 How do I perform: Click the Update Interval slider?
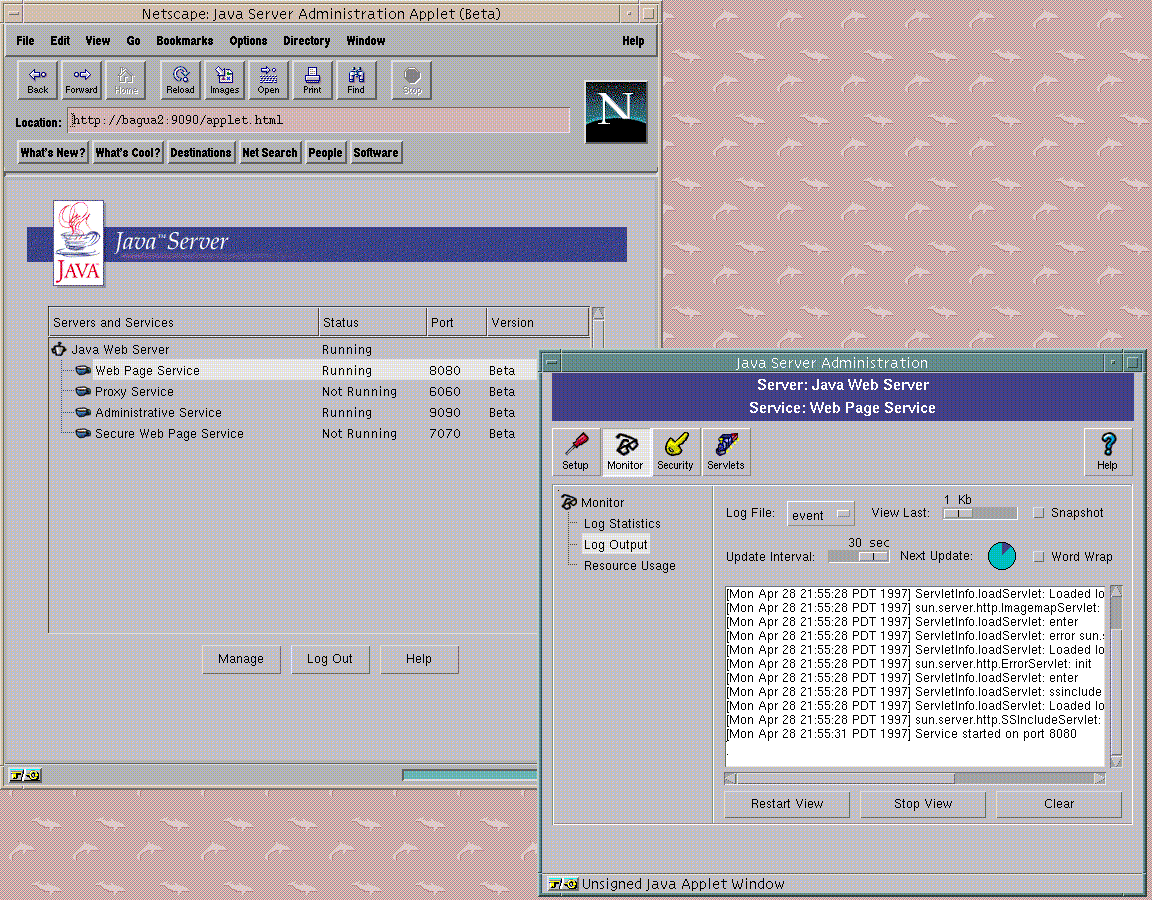tap(859, 557)
